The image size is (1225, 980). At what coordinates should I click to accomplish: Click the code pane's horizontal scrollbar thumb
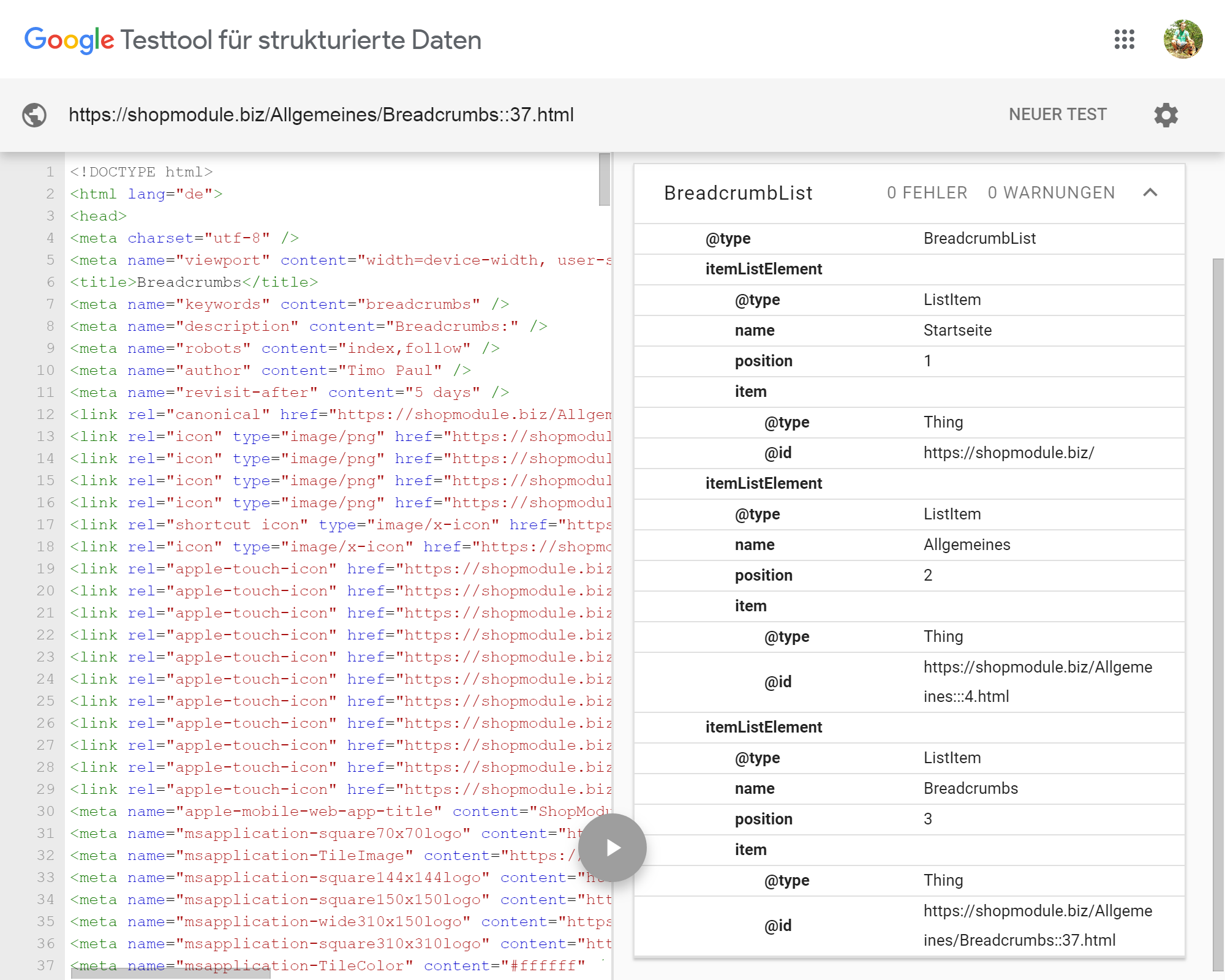pyautogui.click(x=170, y=973)
